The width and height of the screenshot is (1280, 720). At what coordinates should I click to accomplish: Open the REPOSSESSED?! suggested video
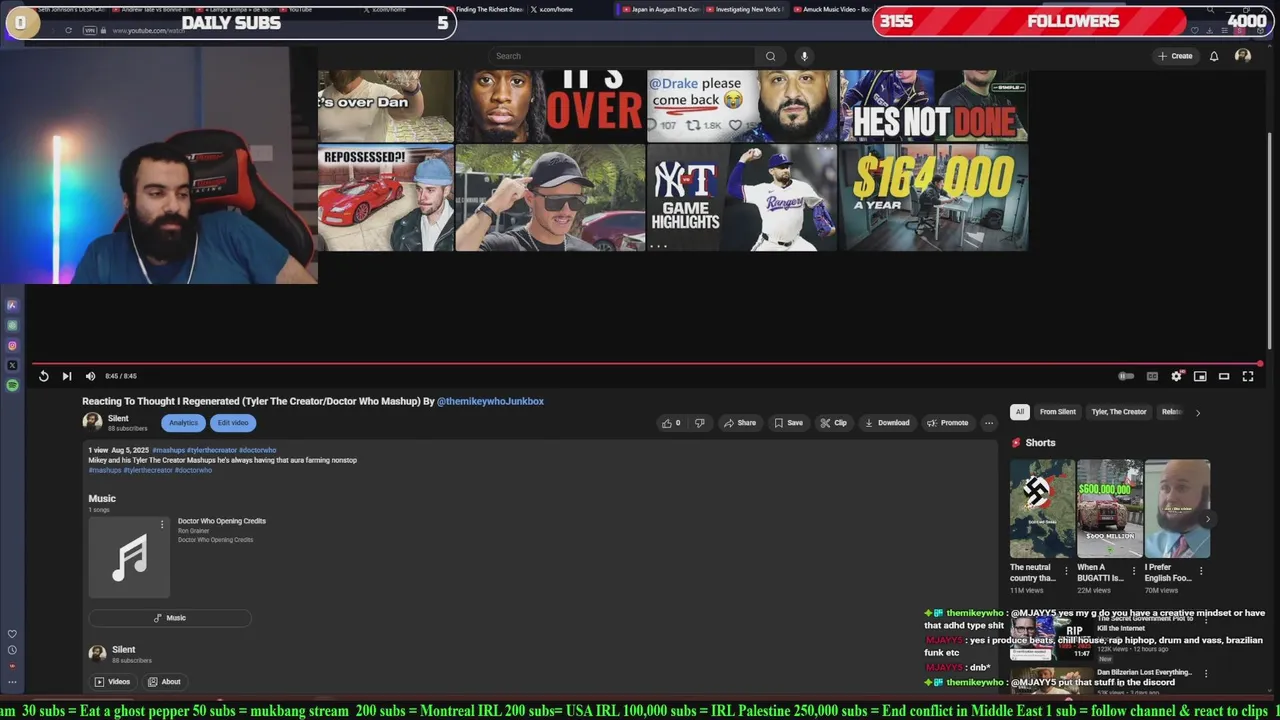(386, 197)
